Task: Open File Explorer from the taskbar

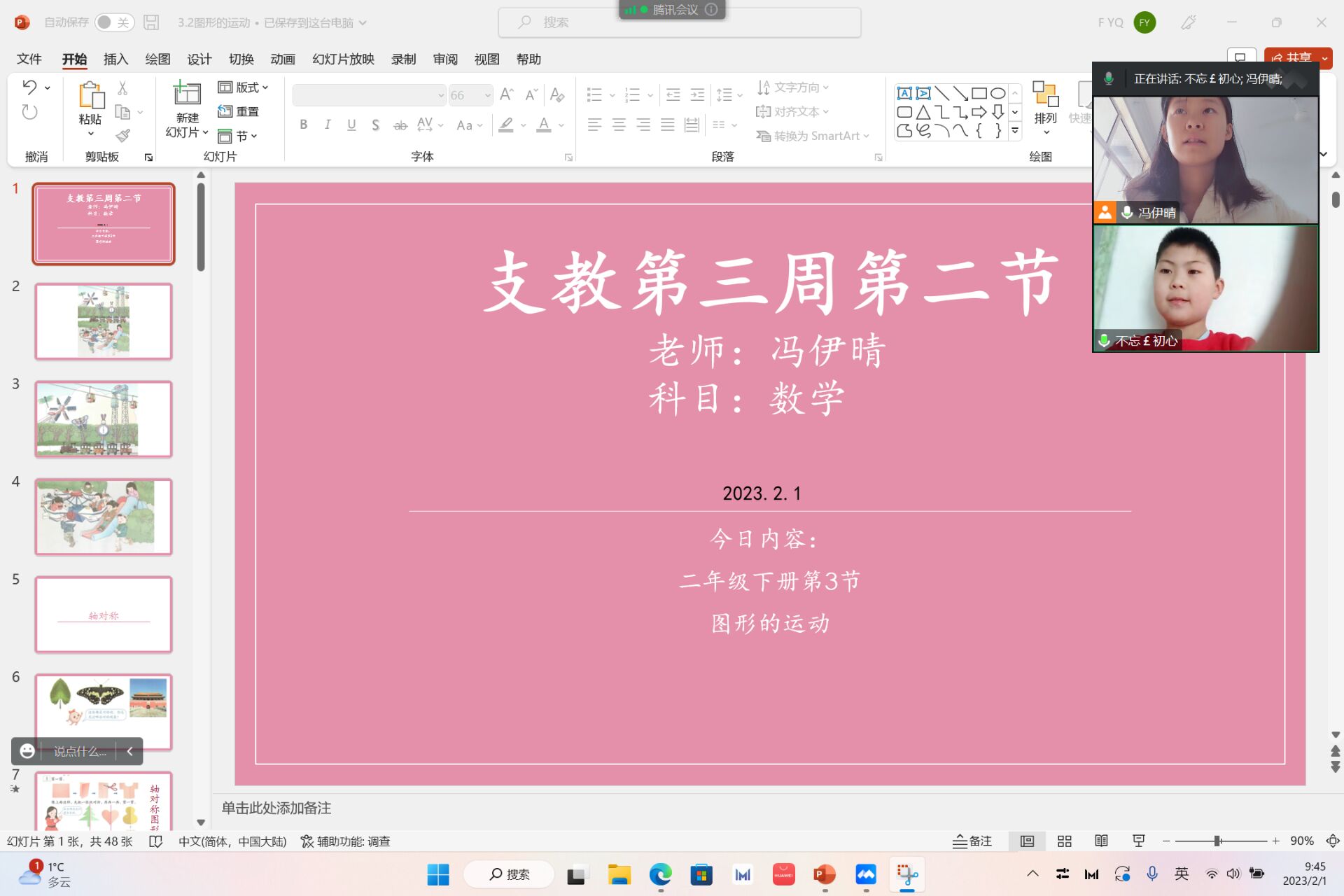Action: [x=619, y=874]
